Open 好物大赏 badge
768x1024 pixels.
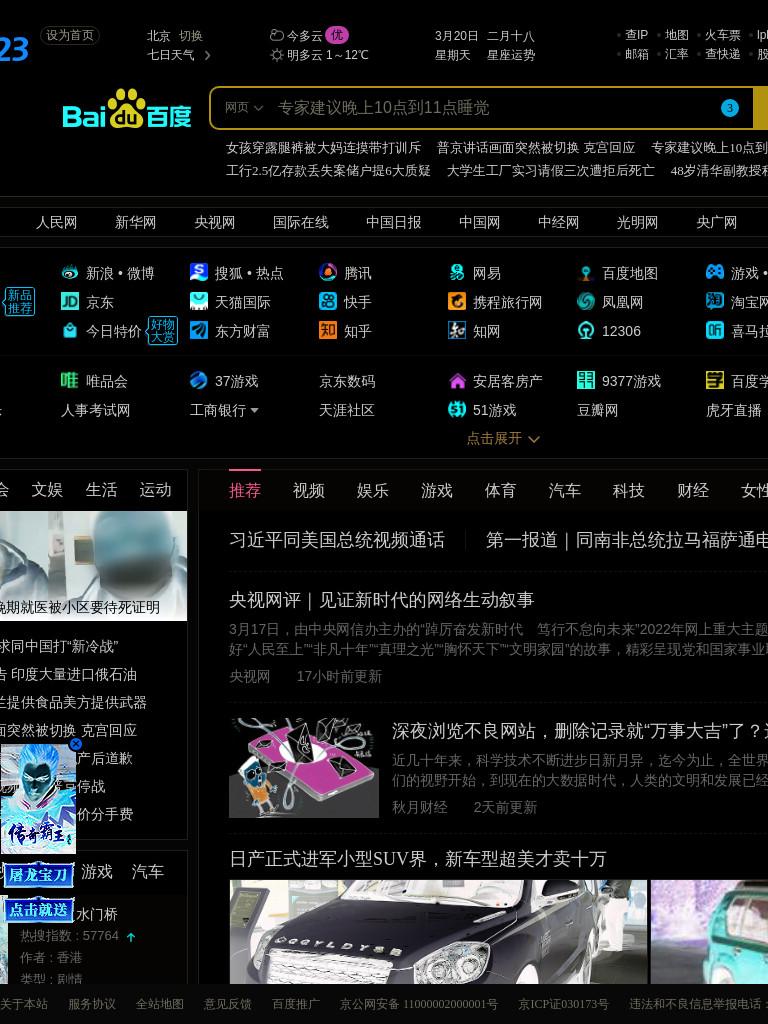point(163,330)
